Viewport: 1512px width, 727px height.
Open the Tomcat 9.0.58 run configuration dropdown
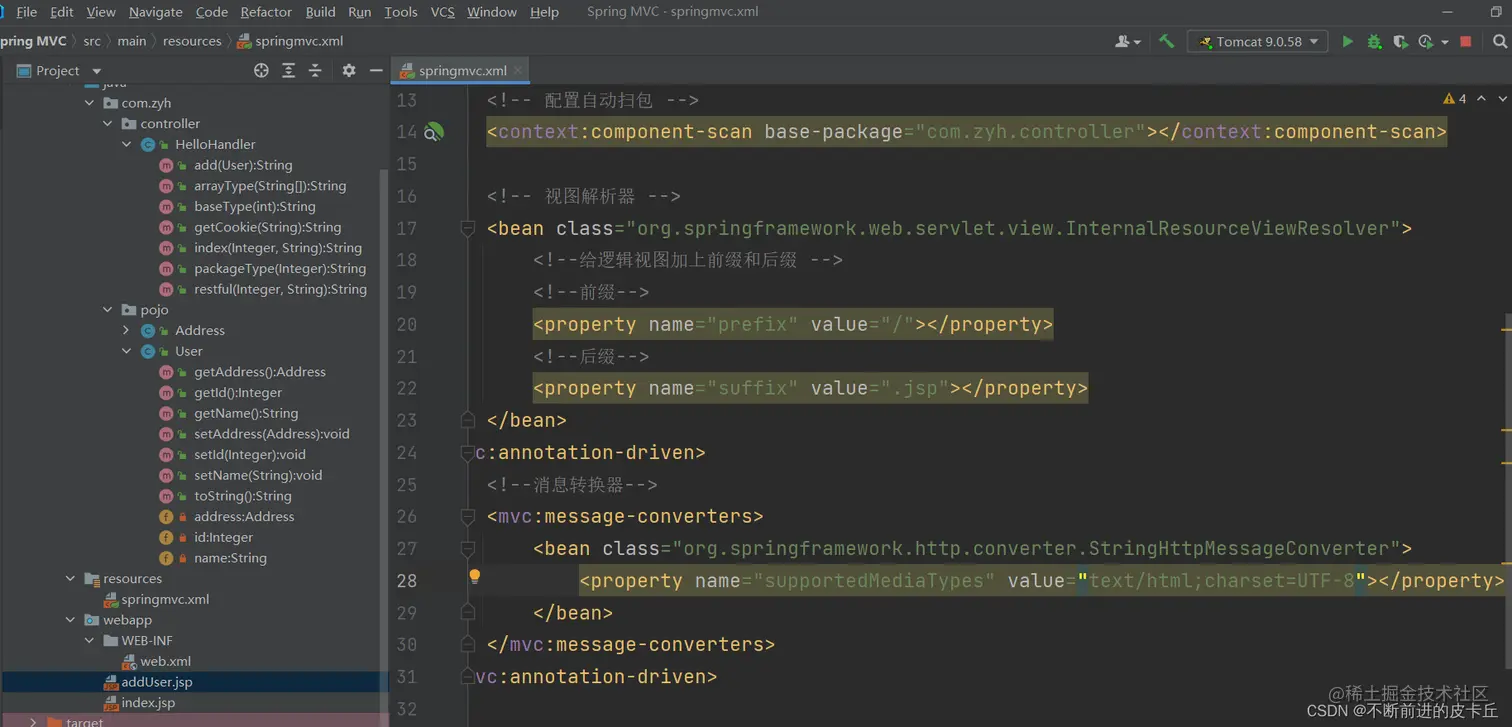pyautogui.click(x=1258, y=41)
